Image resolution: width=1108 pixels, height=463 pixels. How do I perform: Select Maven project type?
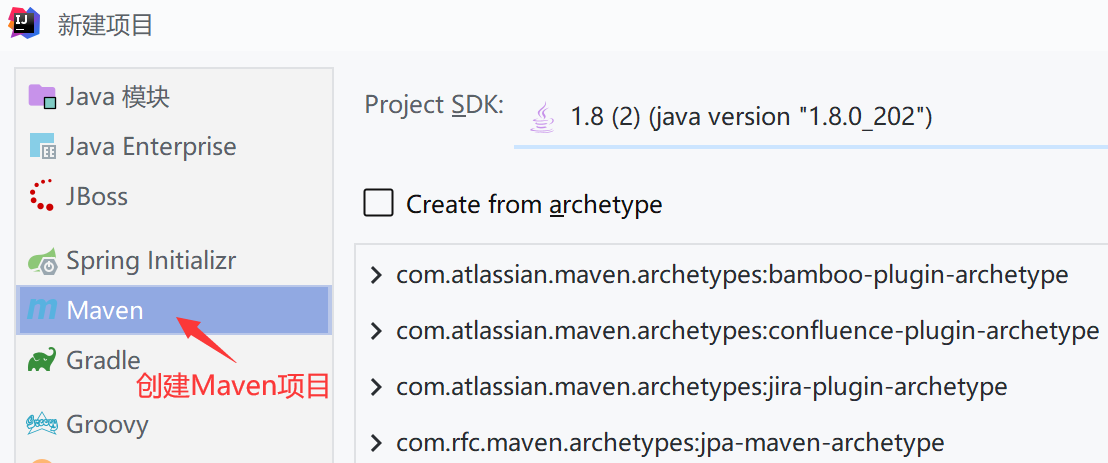coord(174,310)
